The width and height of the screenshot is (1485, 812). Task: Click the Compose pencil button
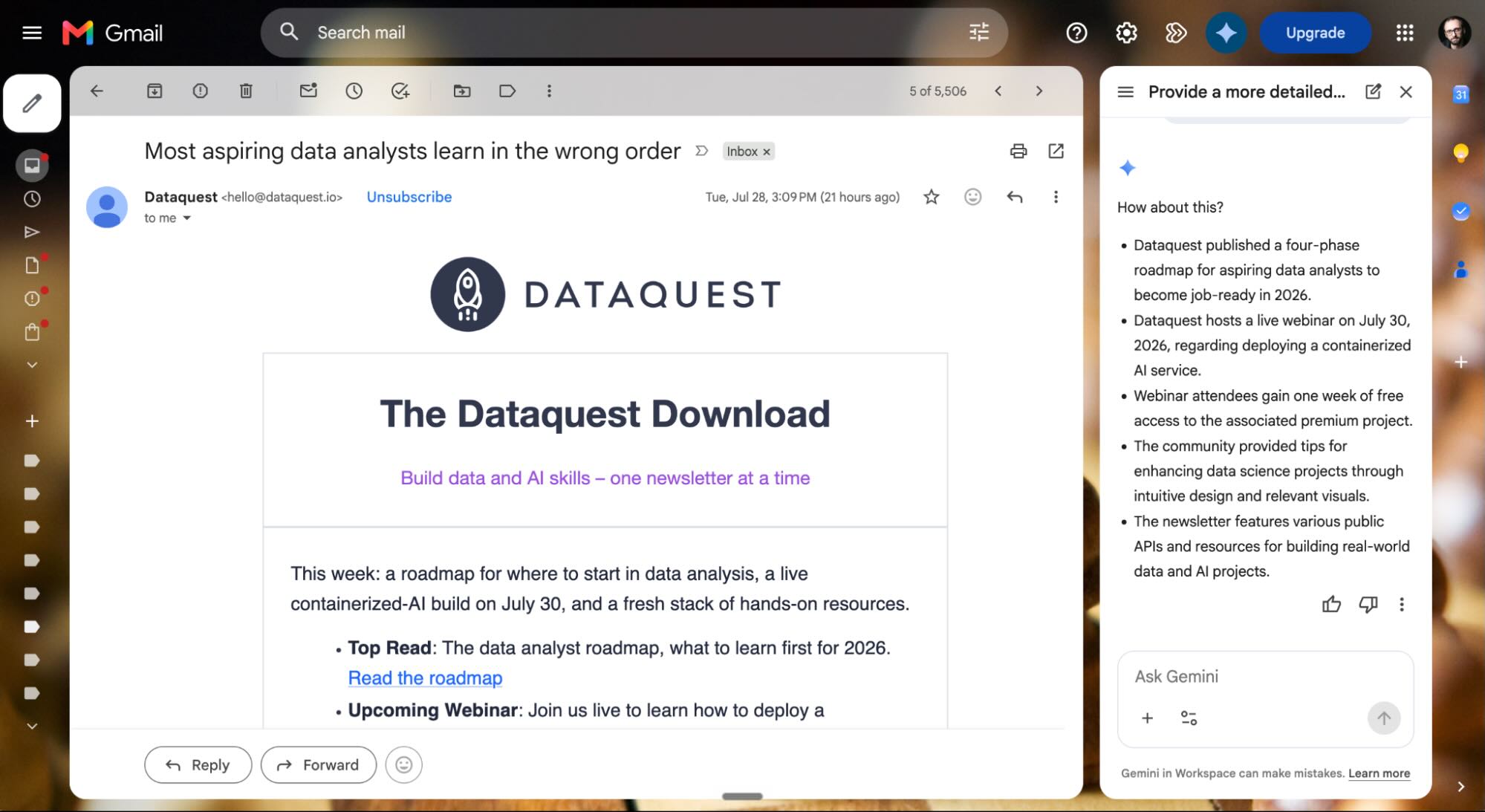[32, 103]
